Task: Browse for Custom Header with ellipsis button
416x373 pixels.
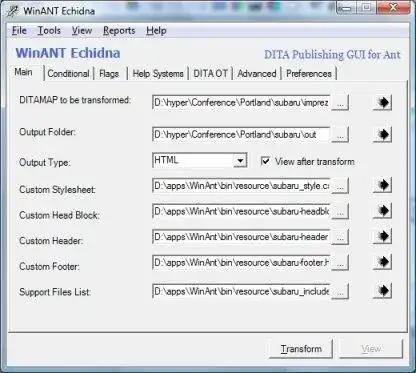Action: coord(340,237)
